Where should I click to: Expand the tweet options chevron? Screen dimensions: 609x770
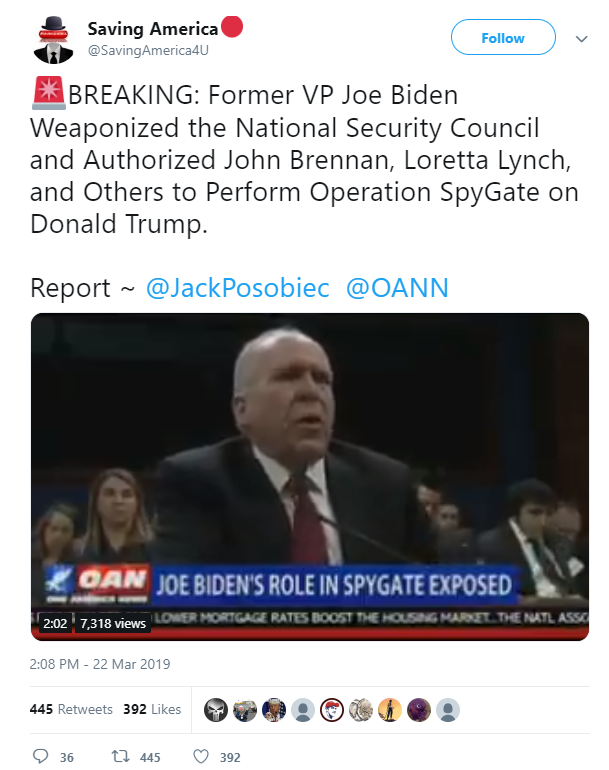(582, 38)
